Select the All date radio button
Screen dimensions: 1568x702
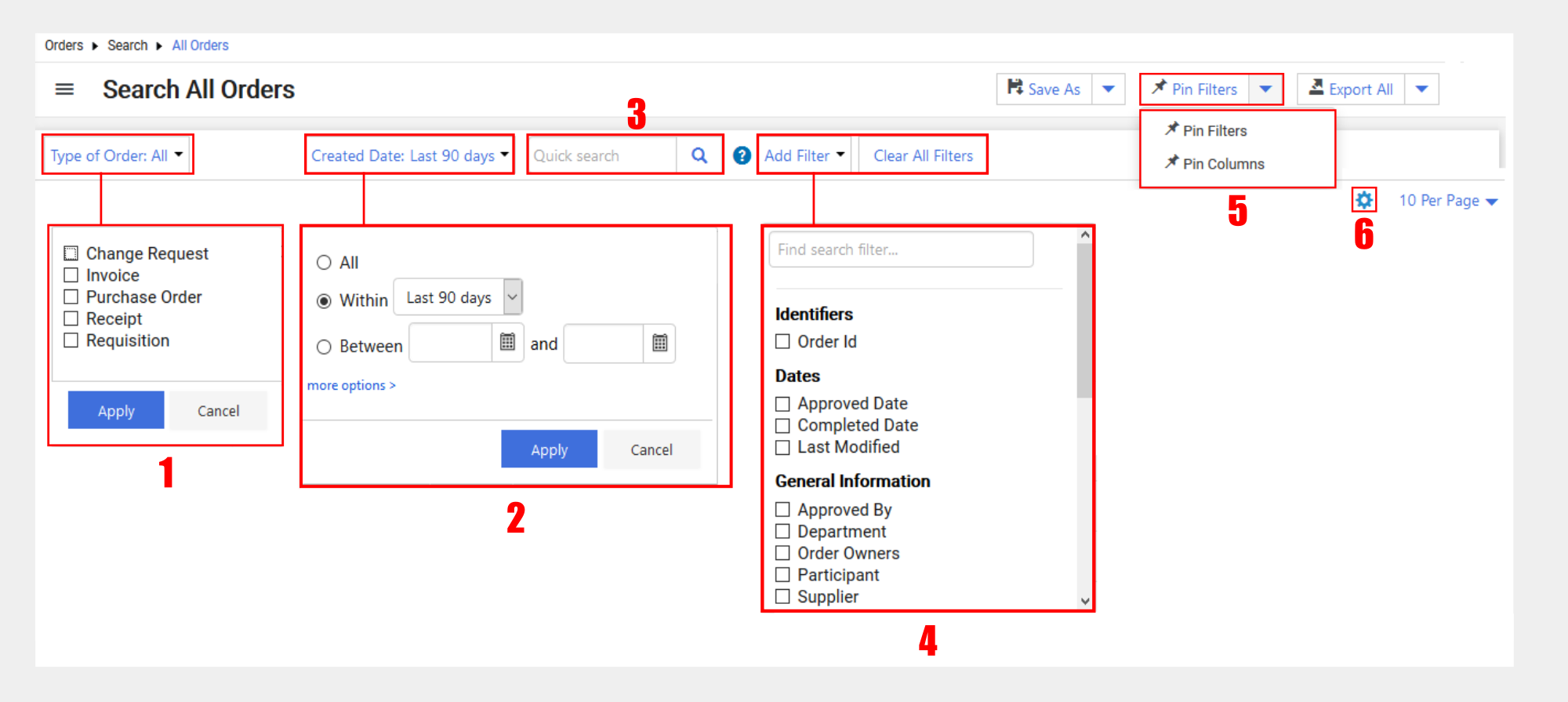coord(324,263)
